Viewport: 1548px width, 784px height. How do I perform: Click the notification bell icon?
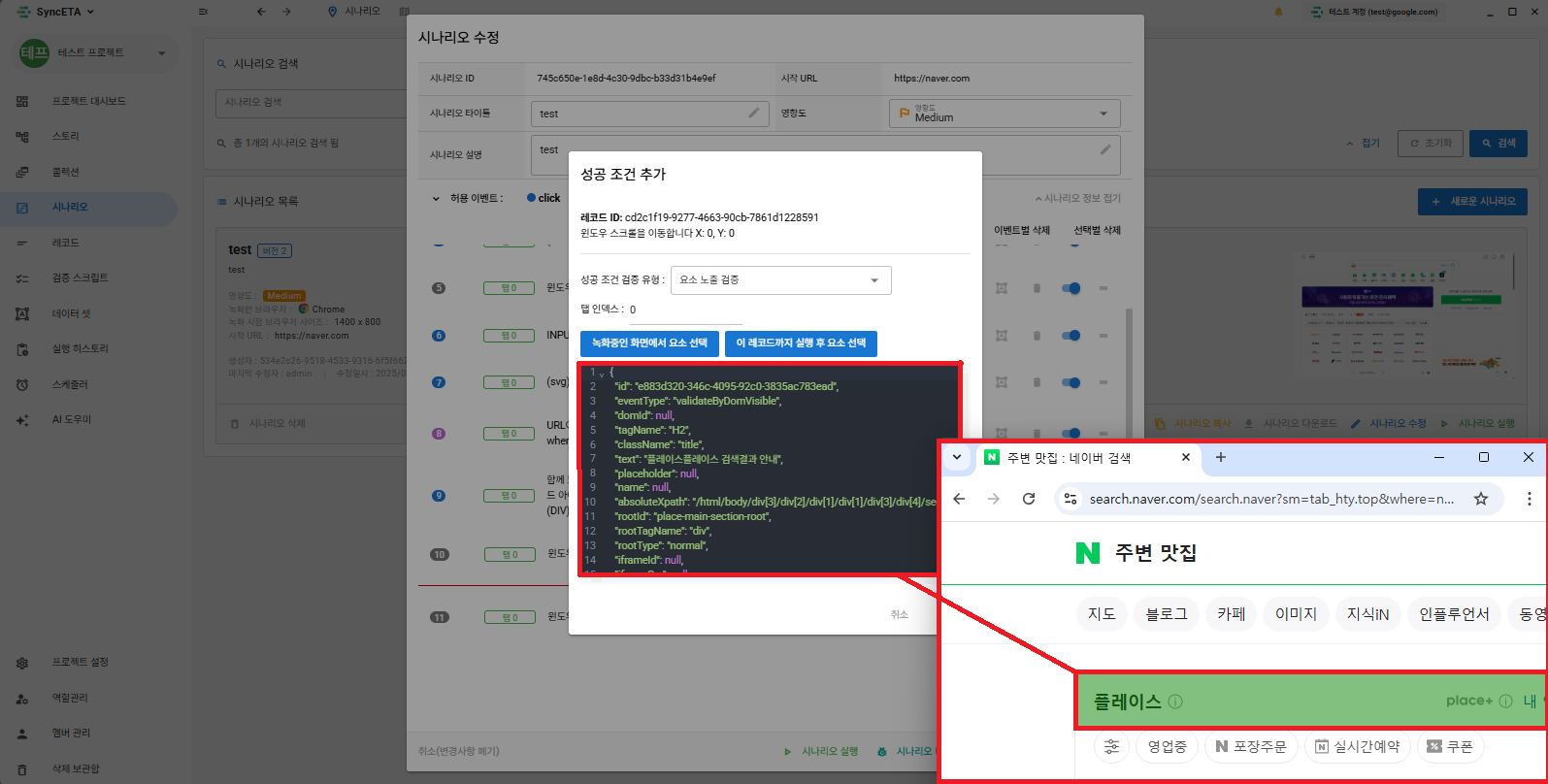tap(1278, 12)
